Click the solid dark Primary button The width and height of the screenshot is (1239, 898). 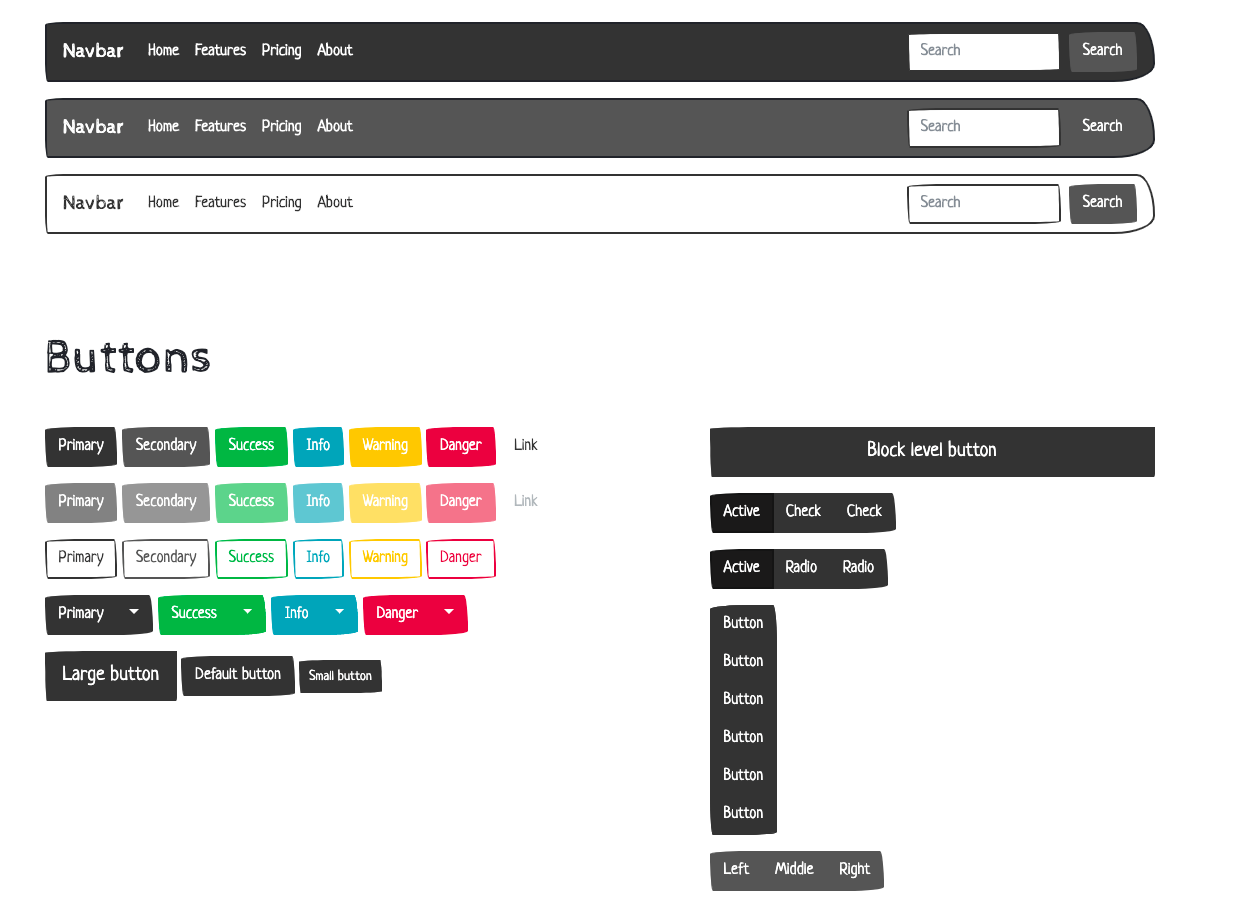pyautogui.click(x=81, y=447)
